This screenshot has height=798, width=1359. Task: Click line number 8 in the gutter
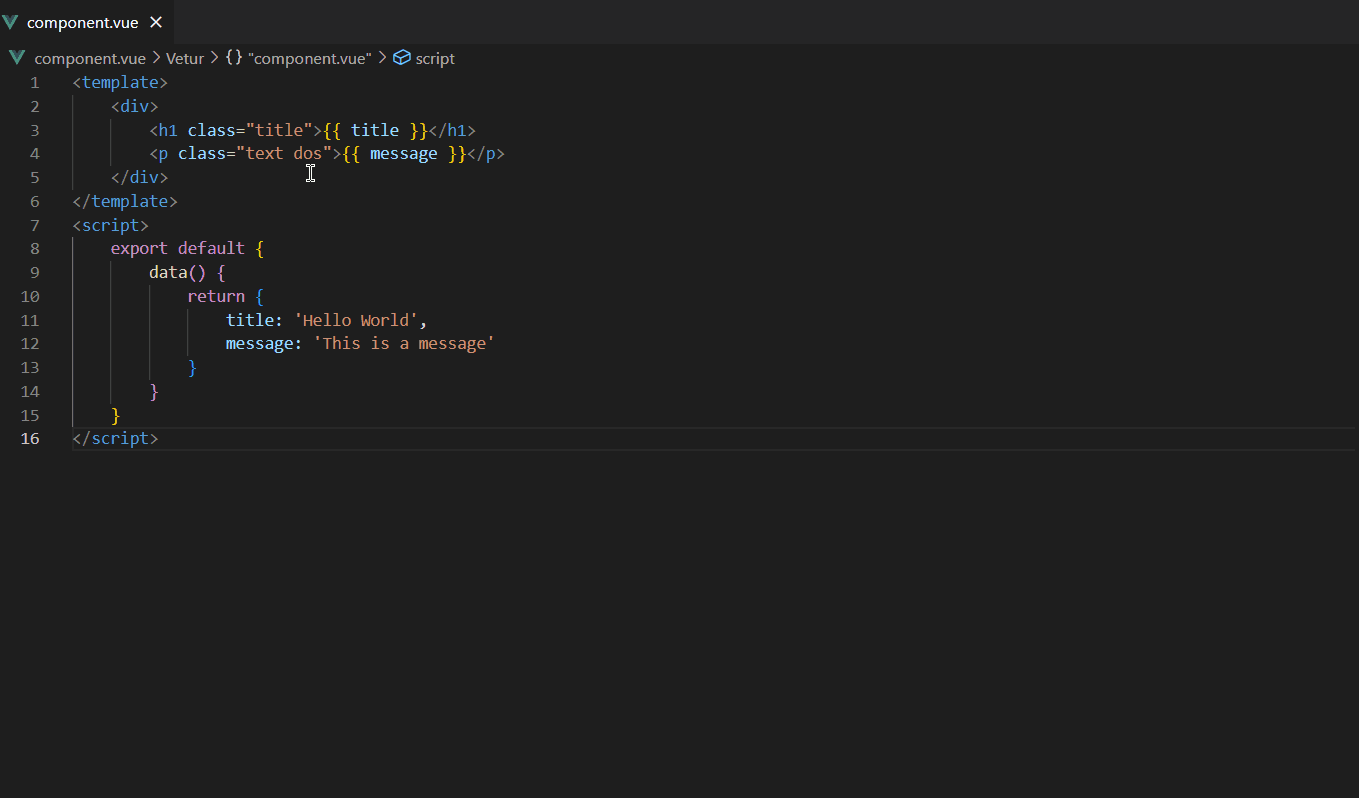(34, 248)
